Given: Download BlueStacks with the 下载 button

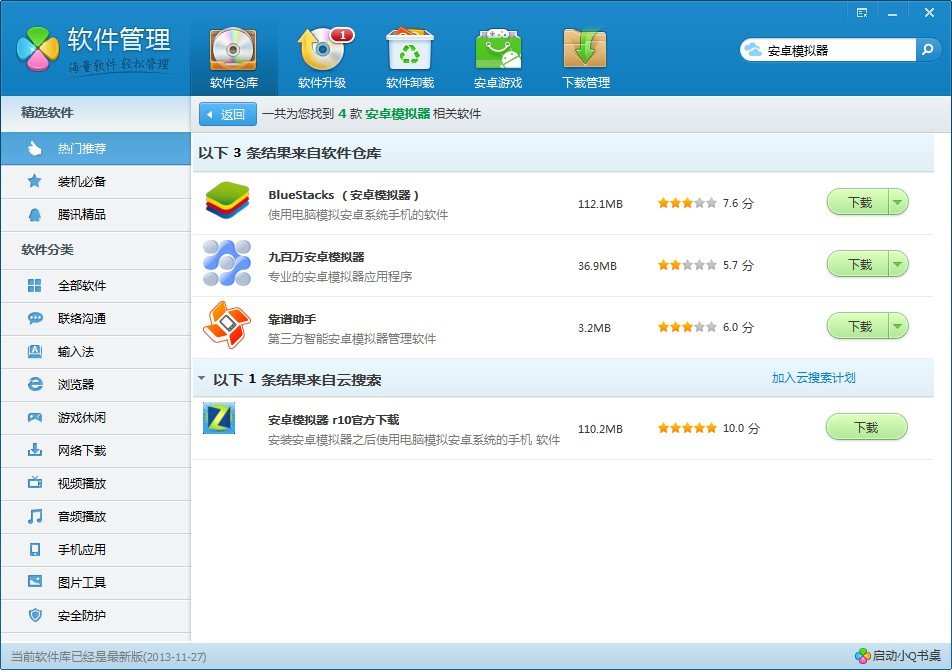Looking at the screenshot, I should (x=858, y=202).
